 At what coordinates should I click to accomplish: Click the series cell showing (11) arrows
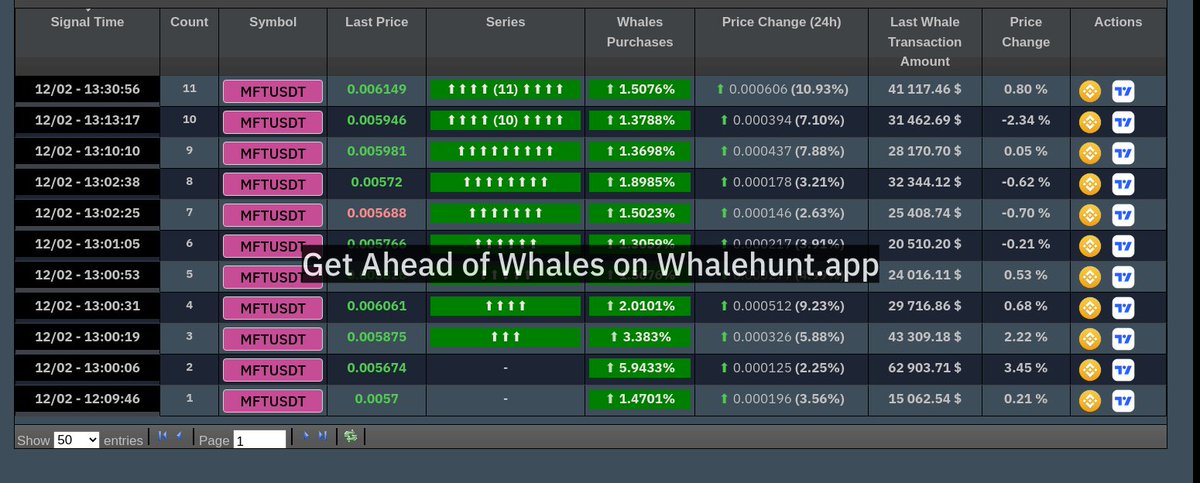coord(506,90)
